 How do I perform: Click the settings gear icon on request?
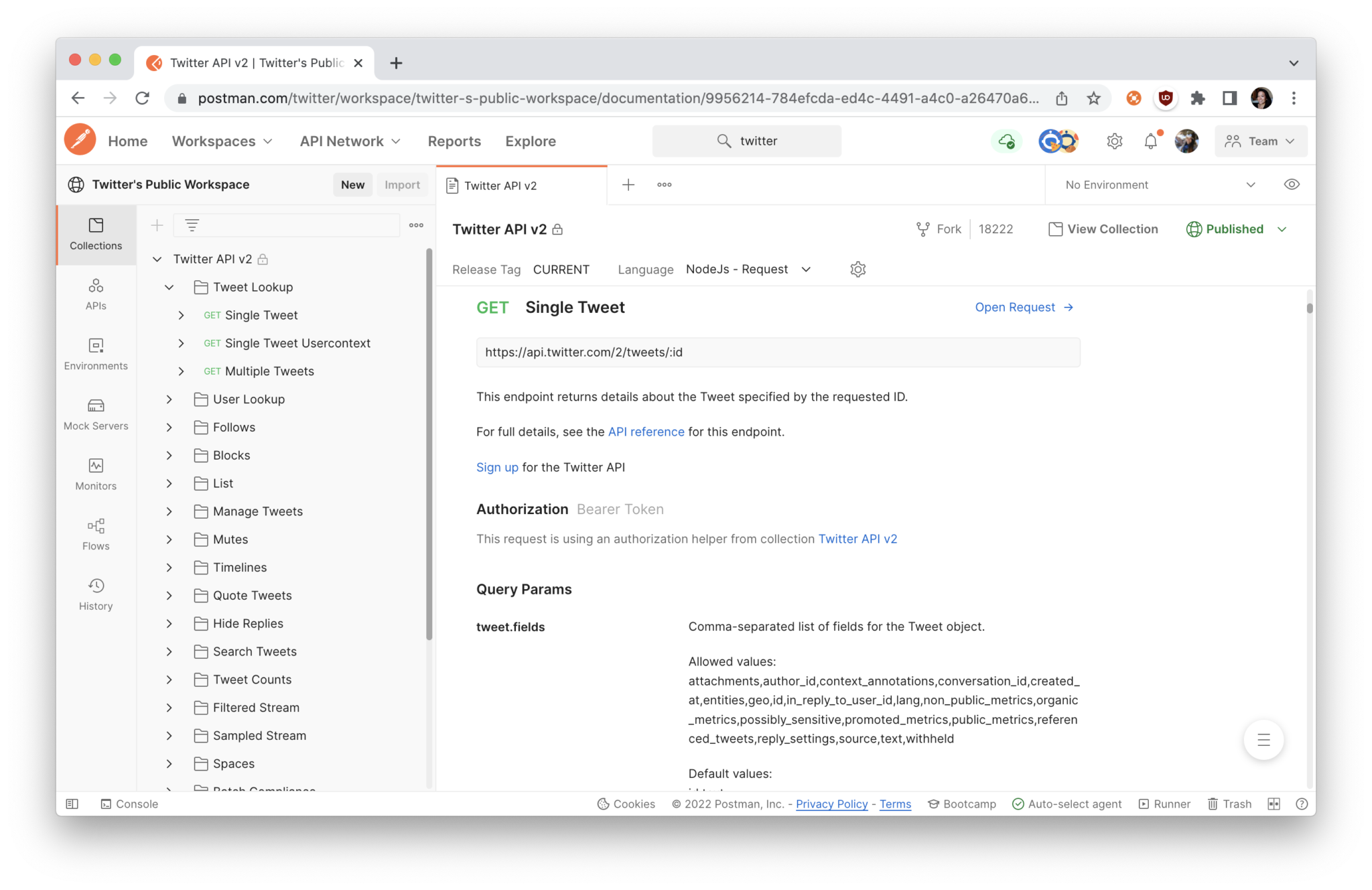(857, 268)
